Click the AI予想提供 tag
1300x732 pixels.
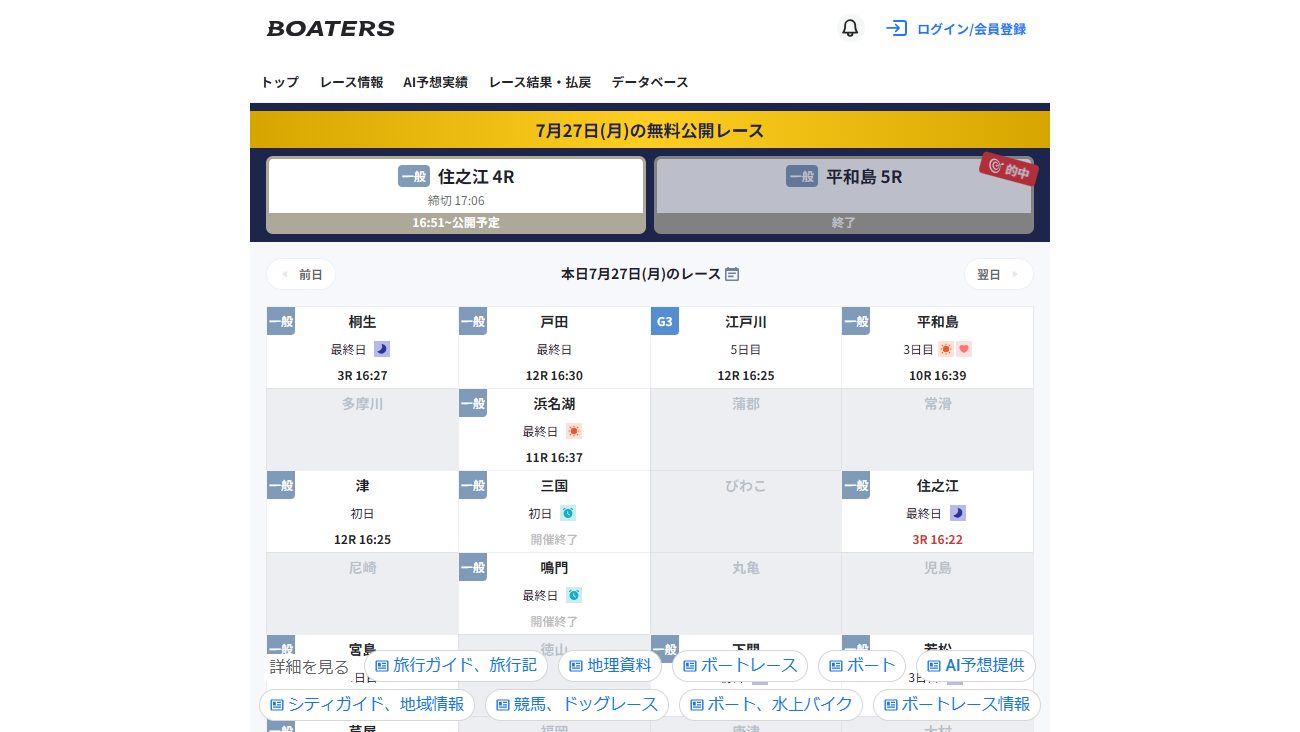point(976,666)
